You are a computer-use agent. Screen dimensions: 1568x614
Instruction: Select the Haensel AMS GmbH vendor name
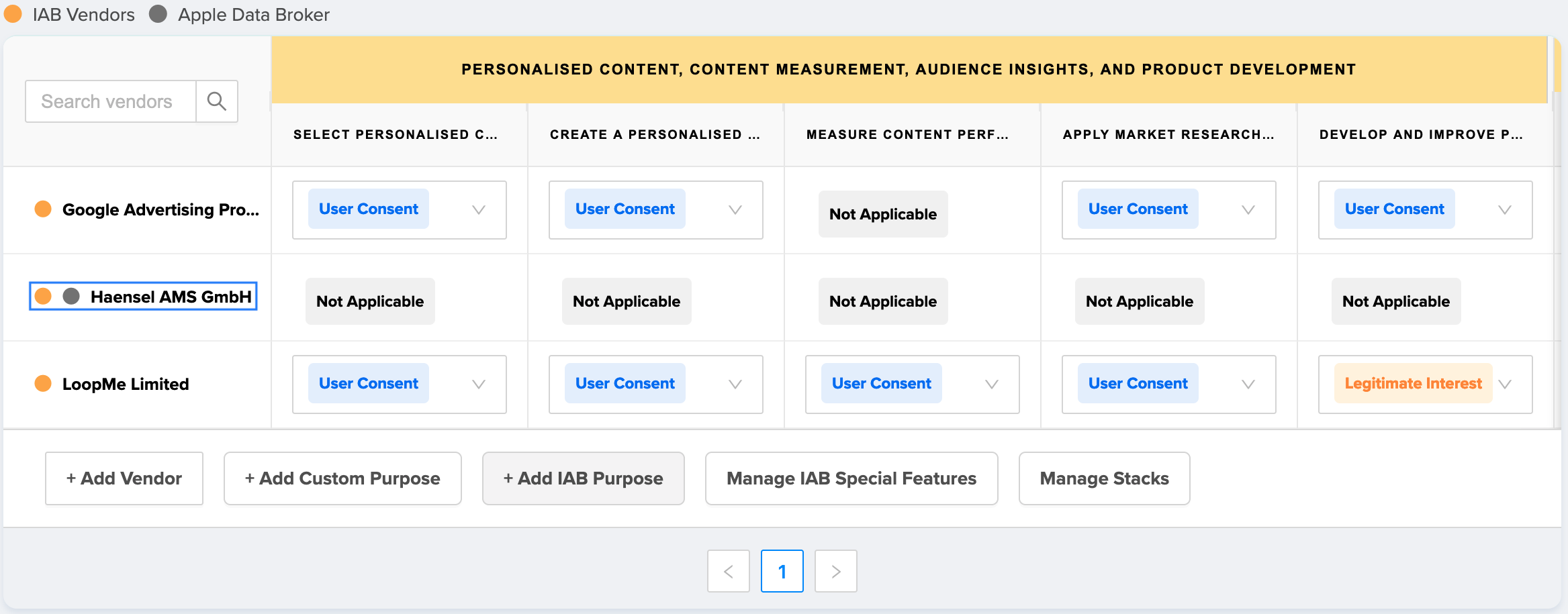[171, 297]
